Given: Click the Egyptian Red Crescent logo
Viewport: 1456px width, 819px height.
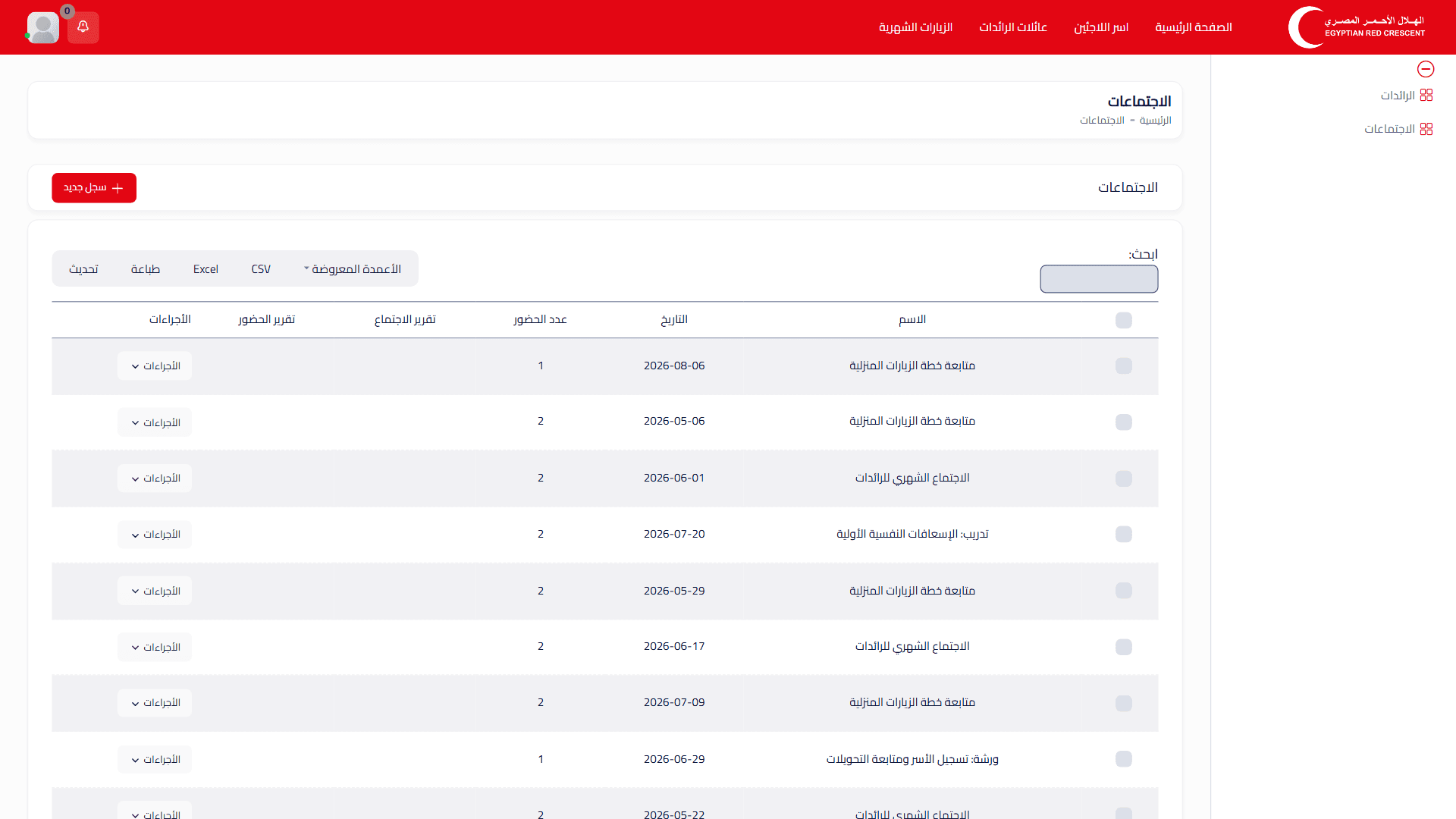Looking at the screenshot, I should point(1357,27).
